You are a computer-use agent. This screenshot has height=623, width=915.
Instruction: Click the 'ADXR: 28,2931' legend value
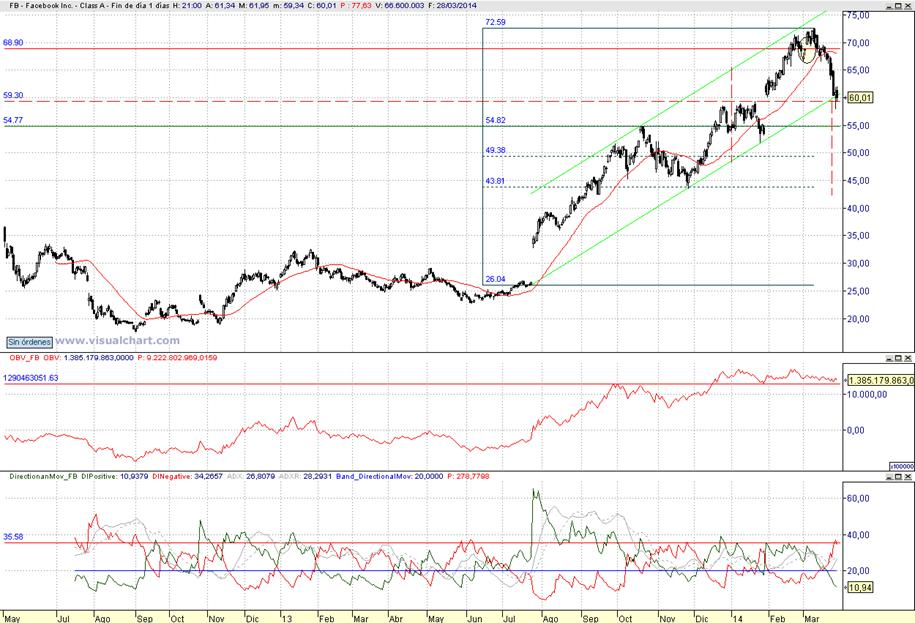coord(305,477)
